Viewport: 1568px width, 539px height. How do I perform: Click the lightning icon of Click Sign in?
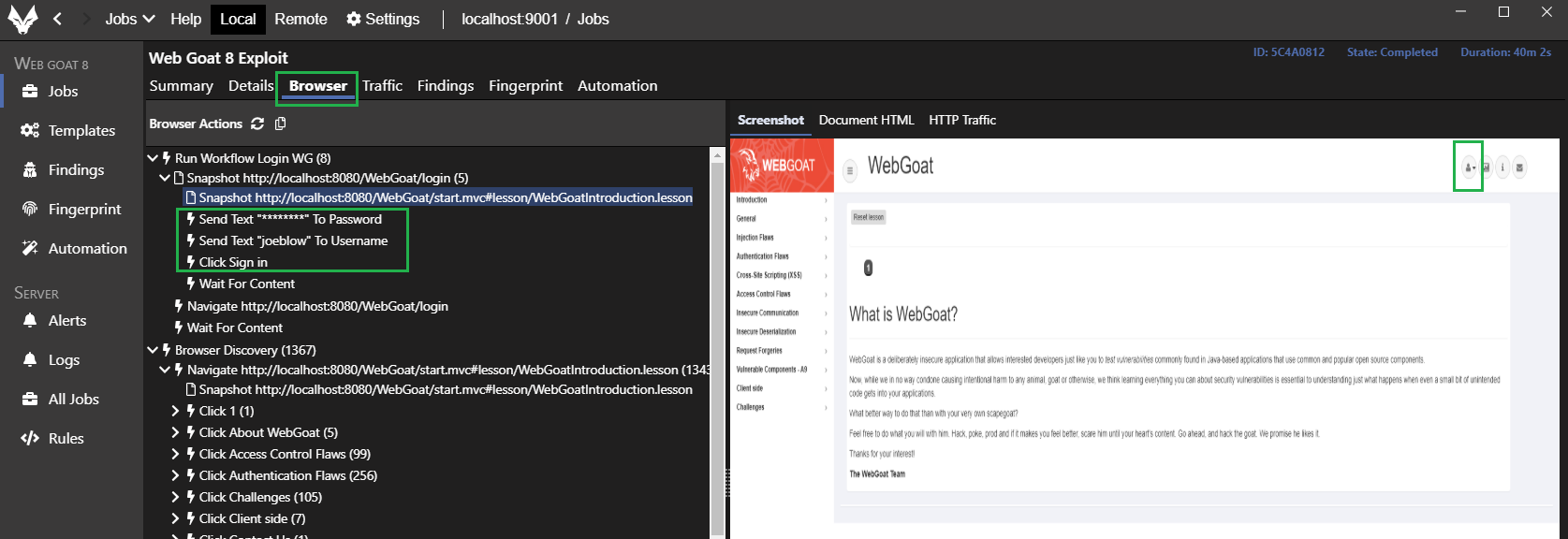click(191, 262)
